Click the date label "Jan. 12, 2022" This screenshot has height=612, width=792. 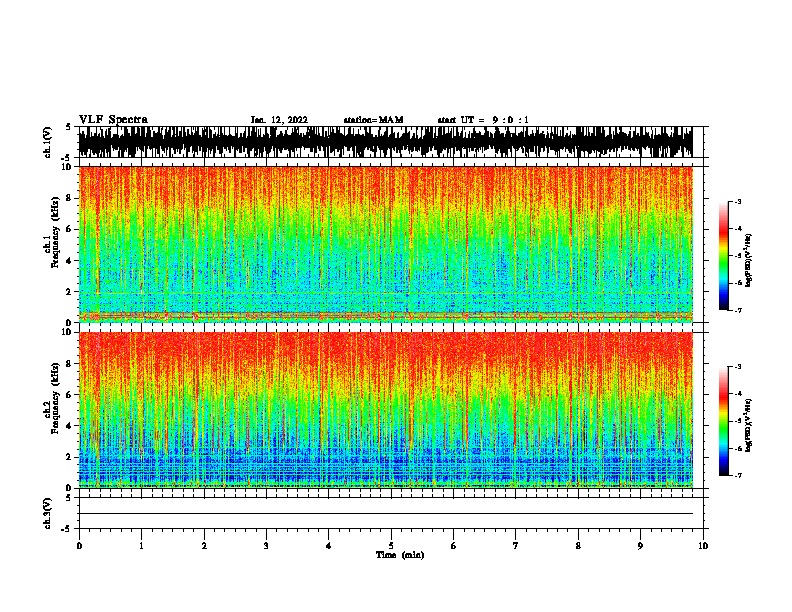279,120
